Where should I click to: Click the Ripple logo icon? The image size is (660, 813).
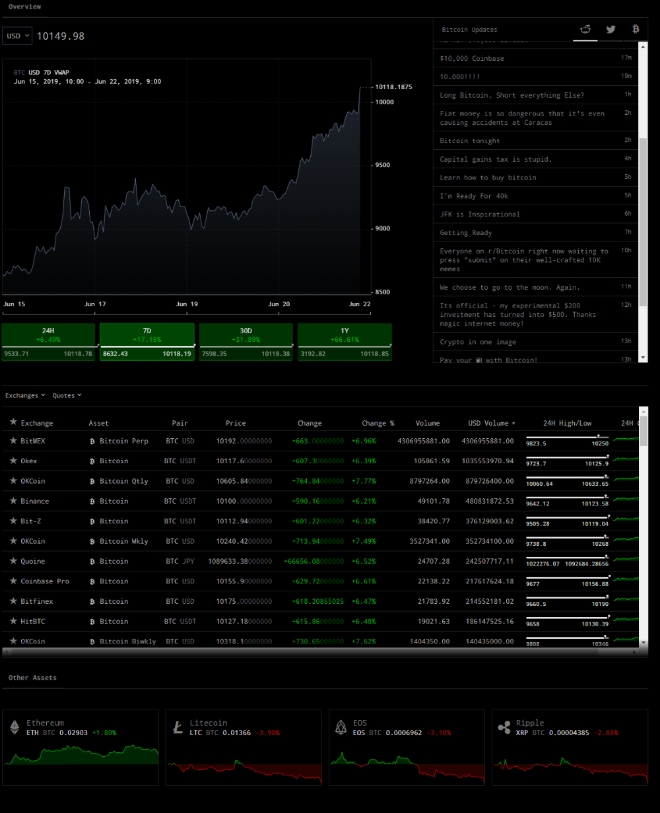click(x=504, y=727)
